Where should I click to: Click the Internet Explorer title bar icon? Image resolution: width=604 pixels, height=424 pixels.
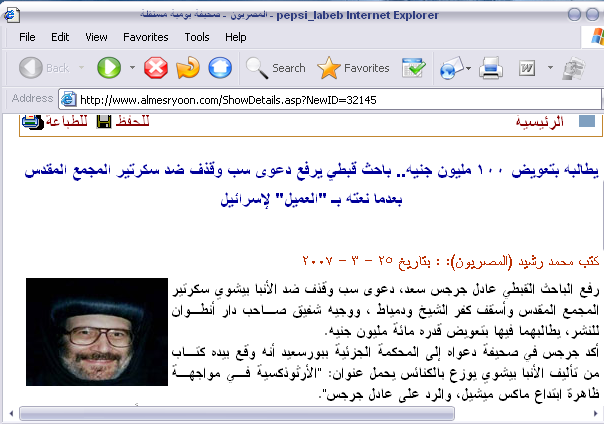11,15
